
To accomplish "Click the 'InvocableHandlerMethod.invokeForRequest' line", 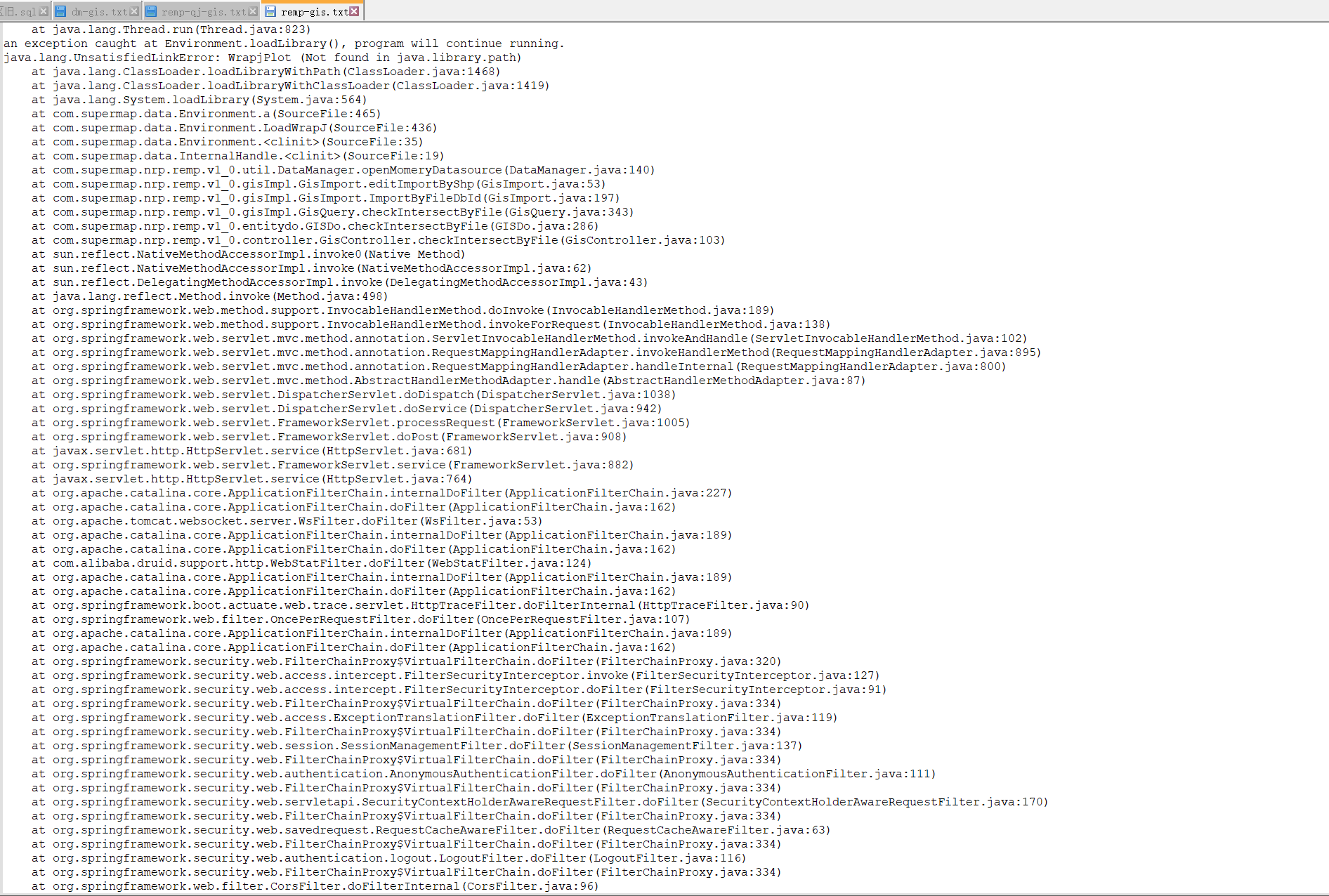I will pyautogui.click(x=431, y=324).
